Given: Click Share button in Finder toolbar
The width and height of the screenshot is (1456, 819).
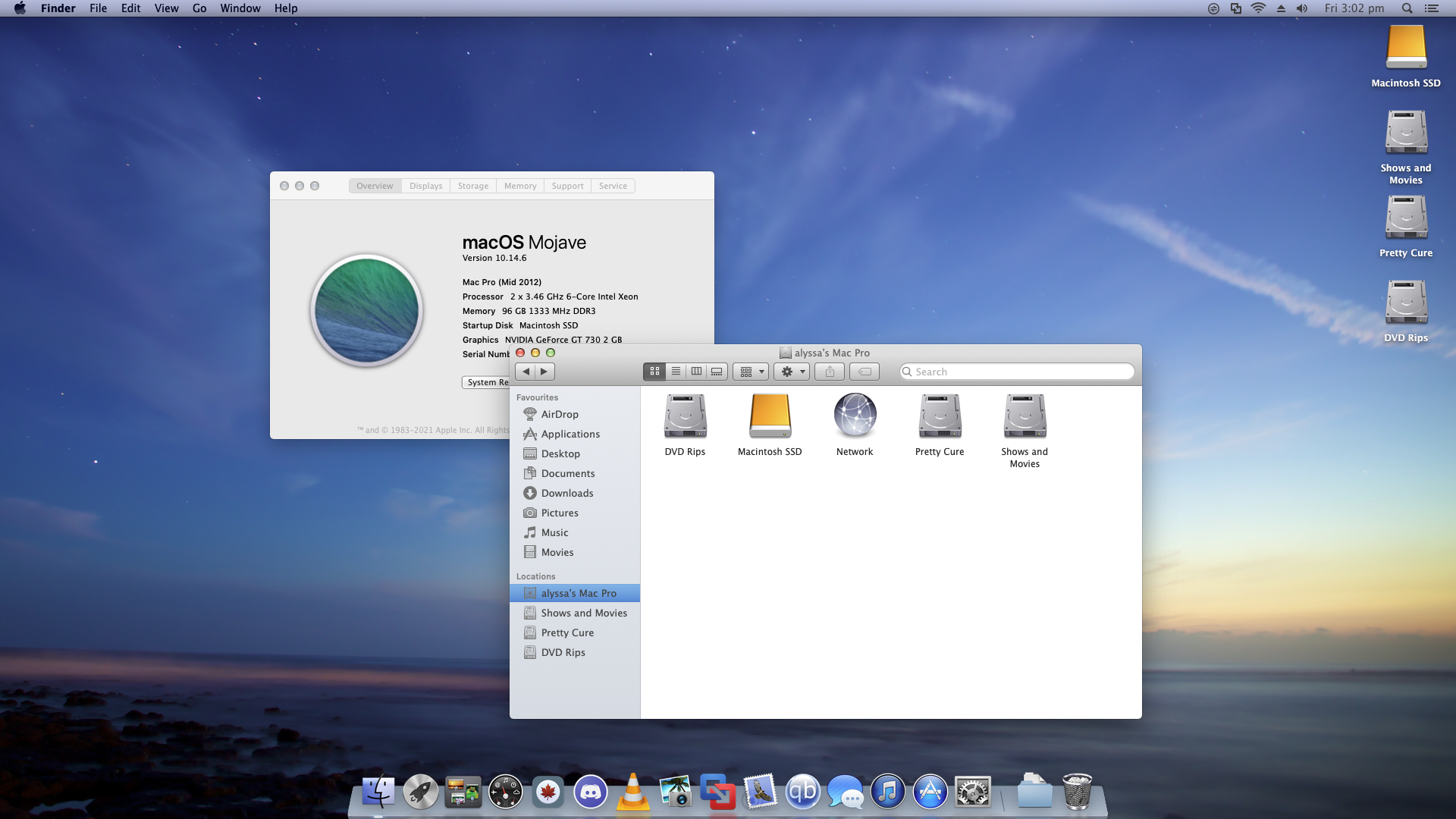Looking at the screenshot, I should point(830,372).
